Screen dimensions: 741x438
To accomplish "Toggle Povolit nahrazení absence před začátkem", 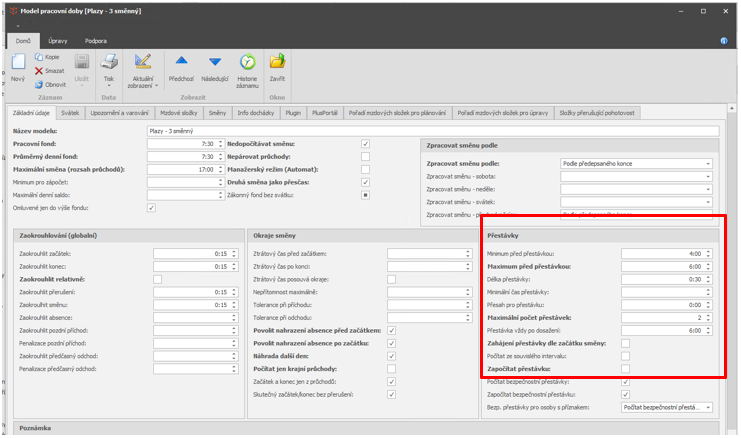I will 391,330.
